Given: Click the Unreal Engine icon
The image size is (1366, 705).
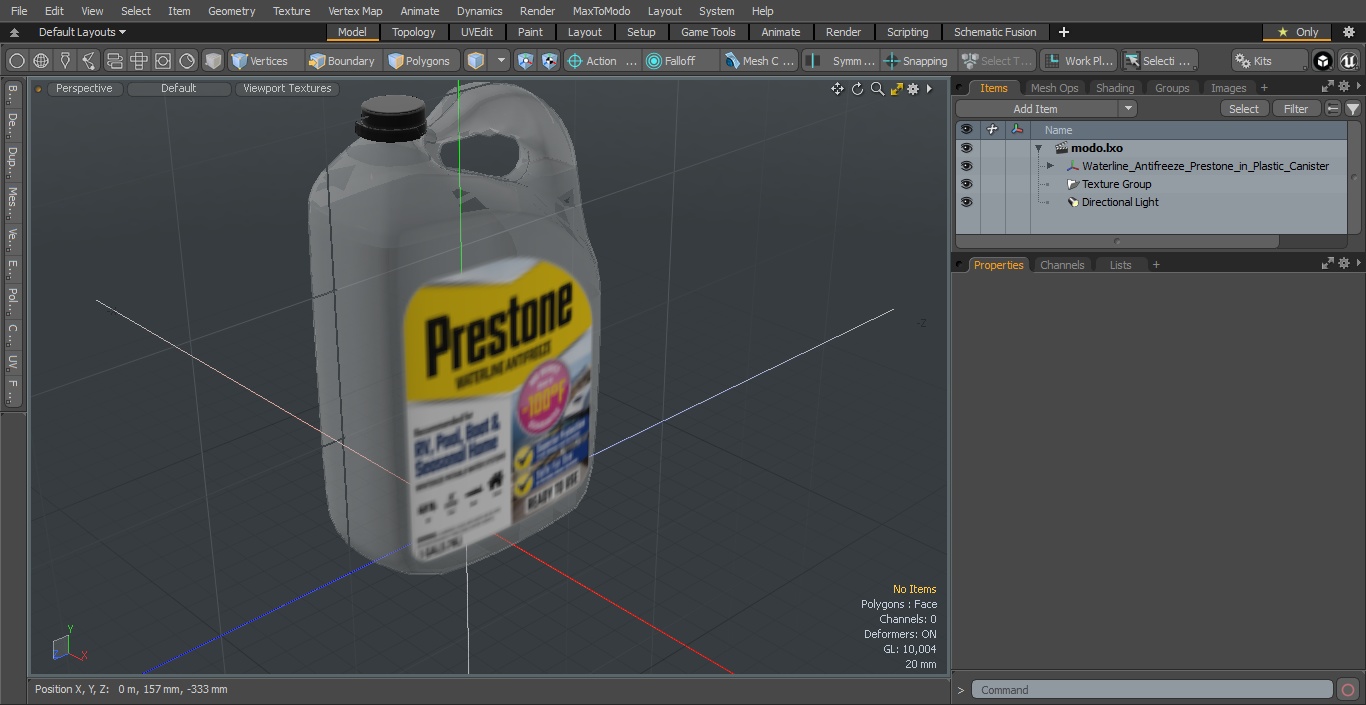Looking at the screenshot, I should (1348, 61).
